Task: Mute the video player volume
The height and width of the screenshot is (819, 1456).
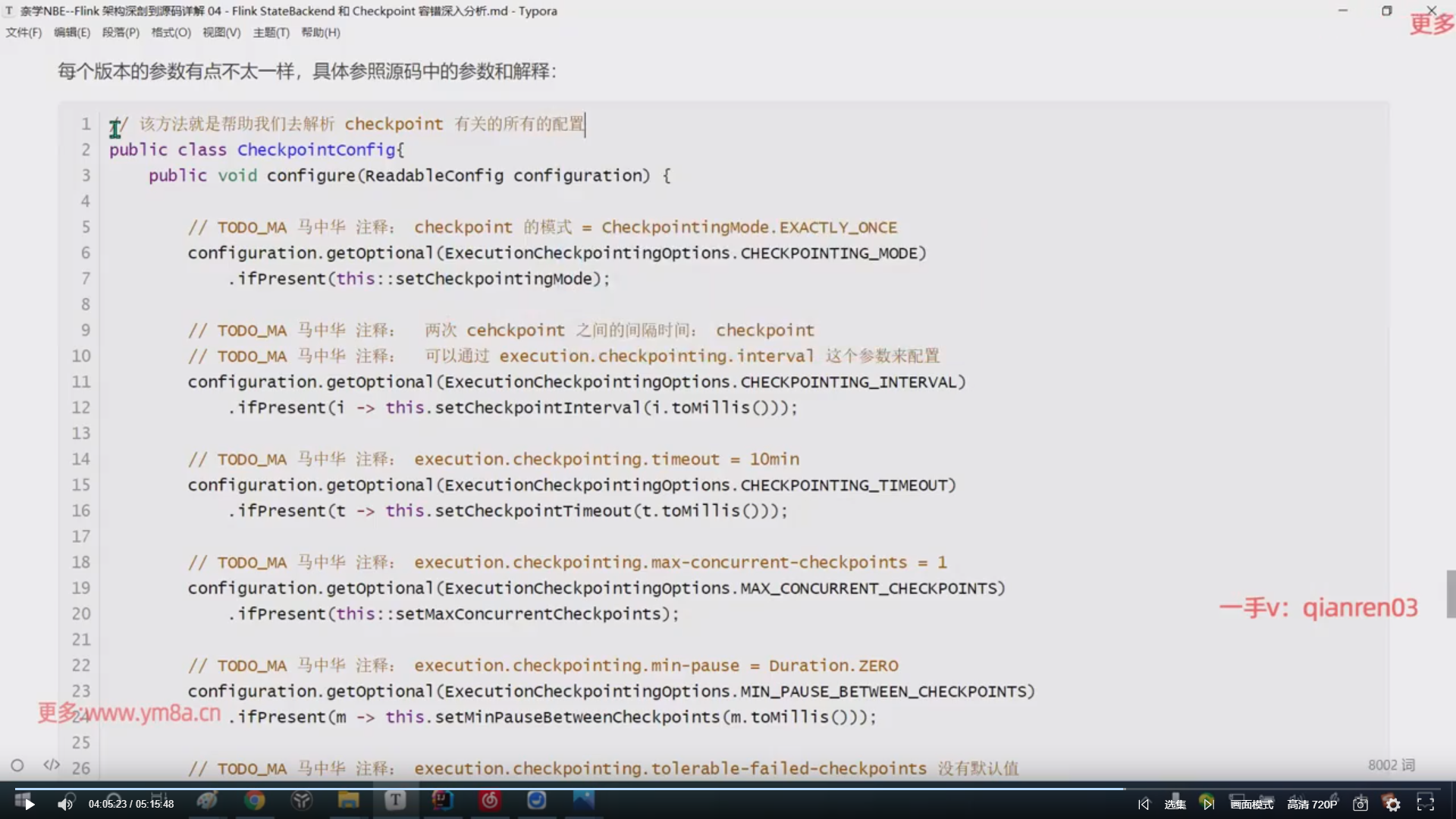Action: click(x=65, y=804)
